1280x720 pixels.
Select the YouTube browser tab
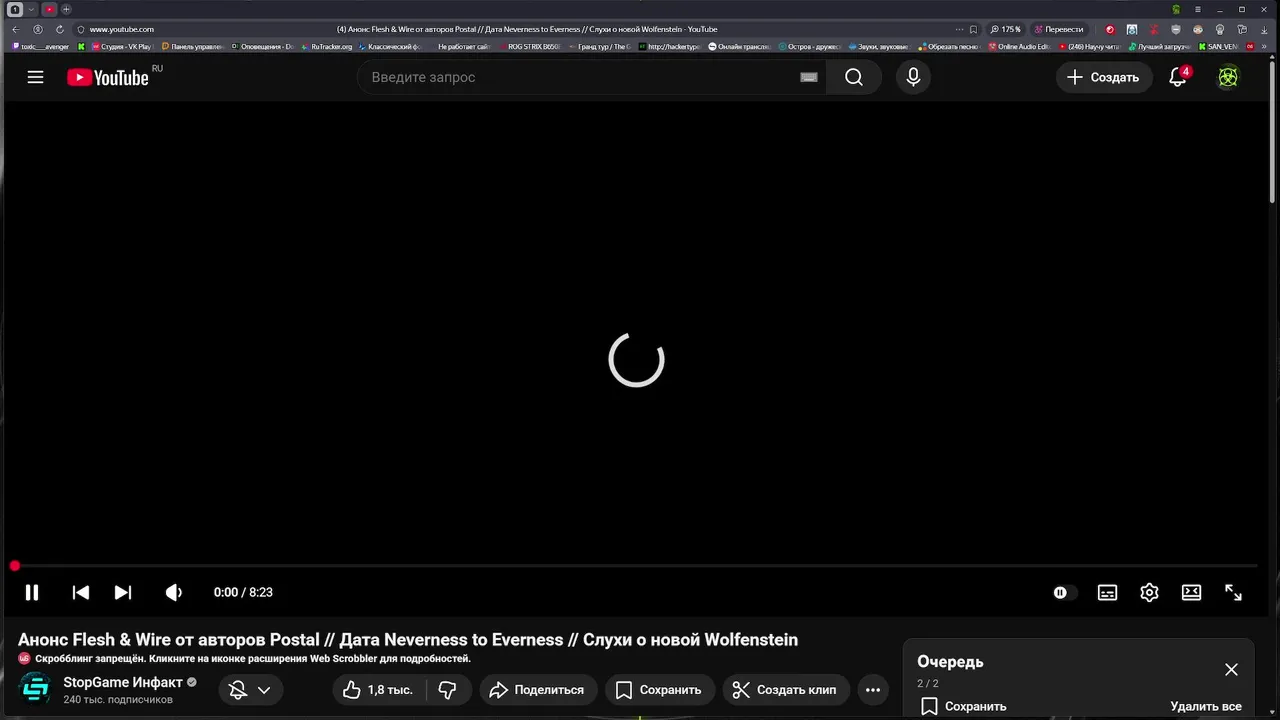[x=49, y=9]
